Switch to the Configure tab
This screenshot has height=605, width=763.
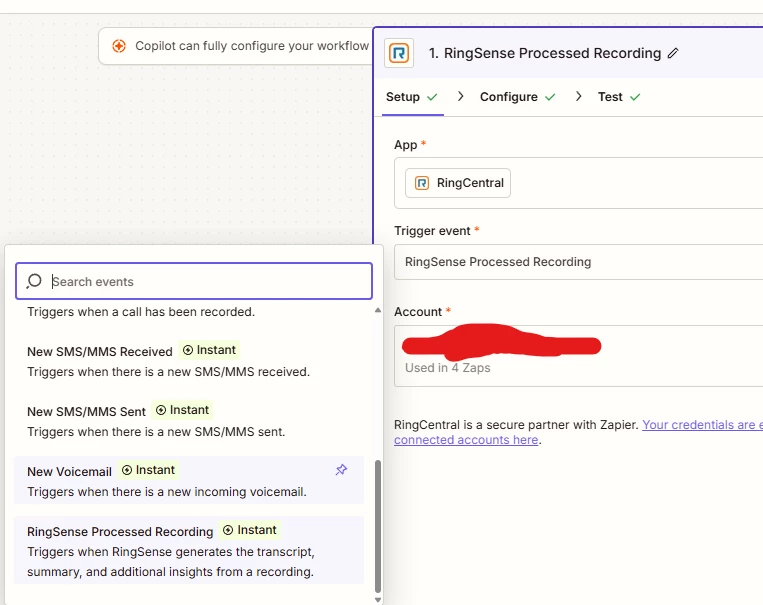pyautogui.click(x=518, y=97)
